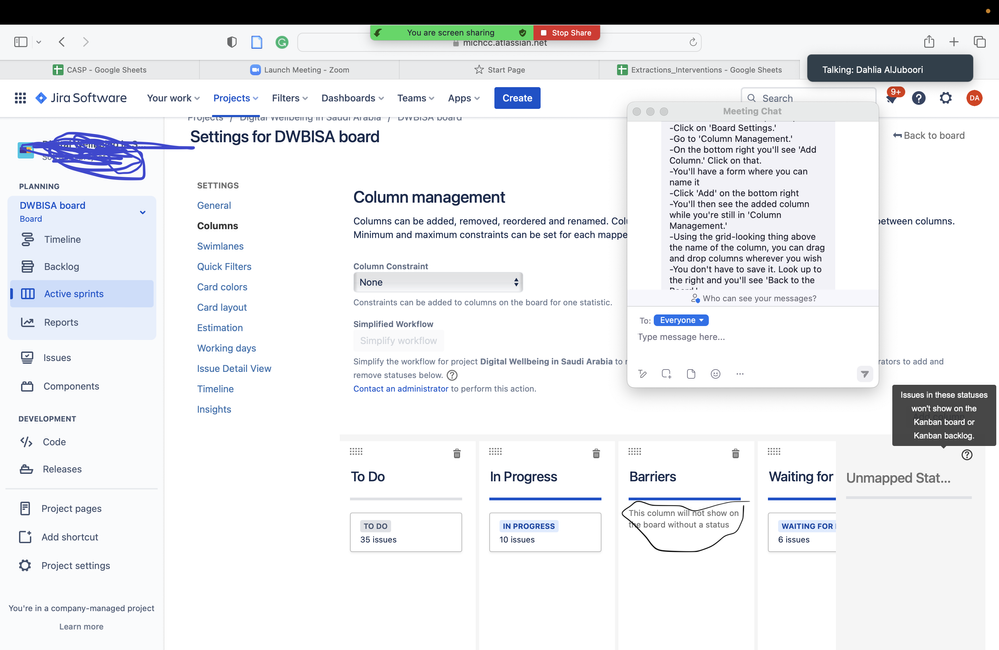
Task: Open the Column Constraint None dropdown
Action: pyautogui.click(x=438, y=282)
